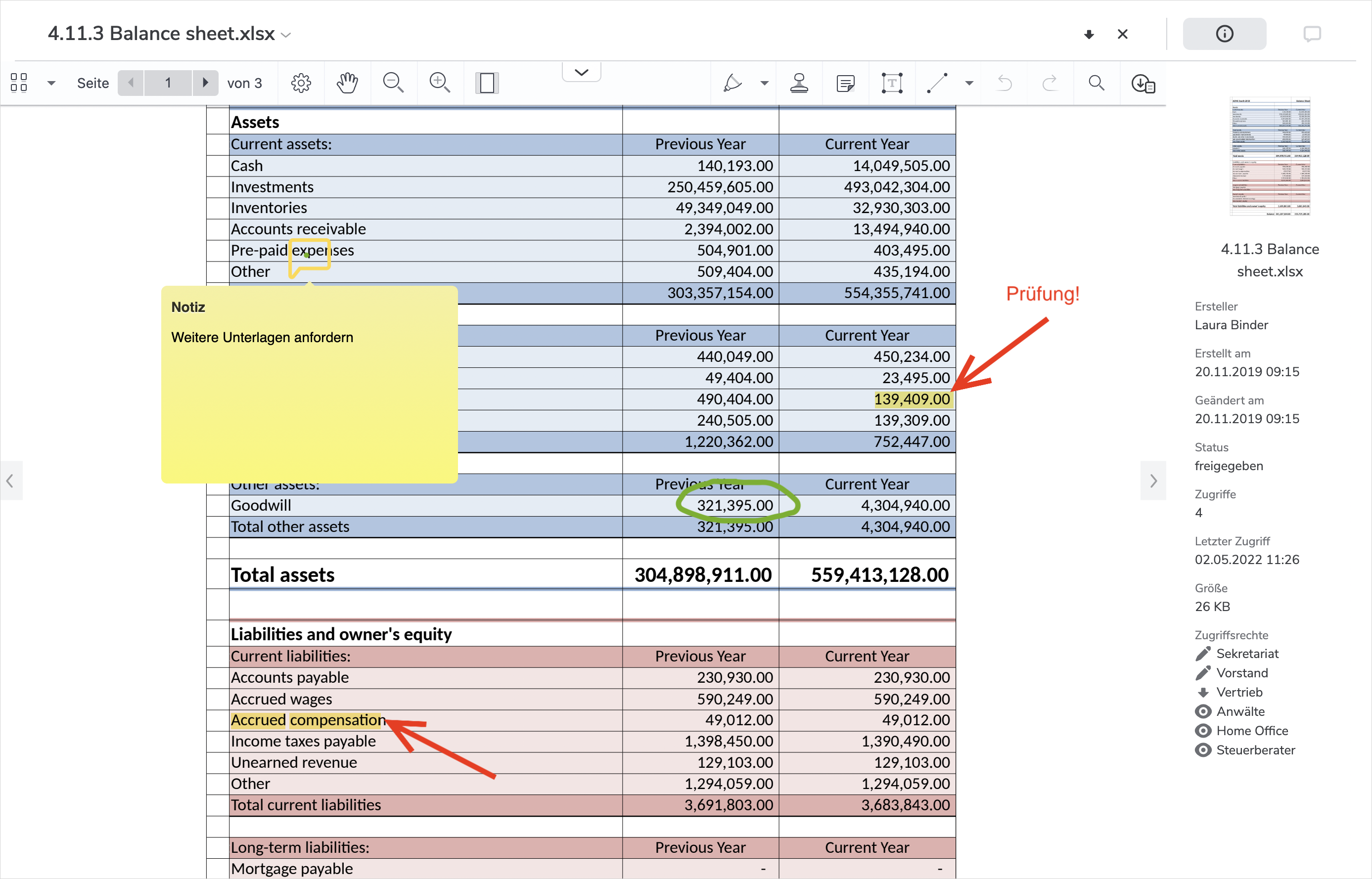Expand the highlighter pen options arrow
This screenshot has width=1372, height=879.
tap(764, 84)
